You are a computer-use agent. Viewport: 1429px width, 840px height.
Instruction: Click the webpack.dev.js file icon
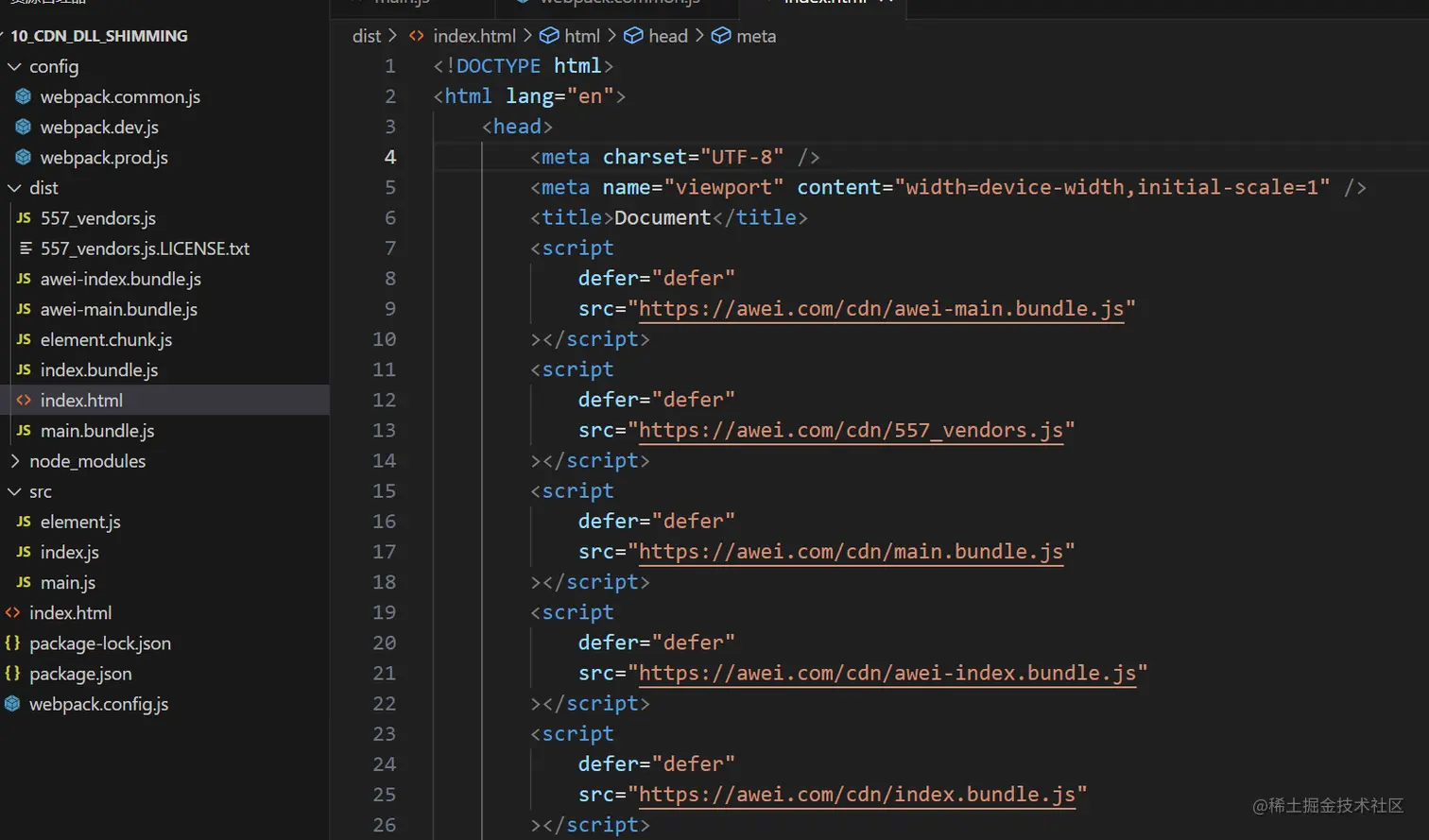pos(24,127)
